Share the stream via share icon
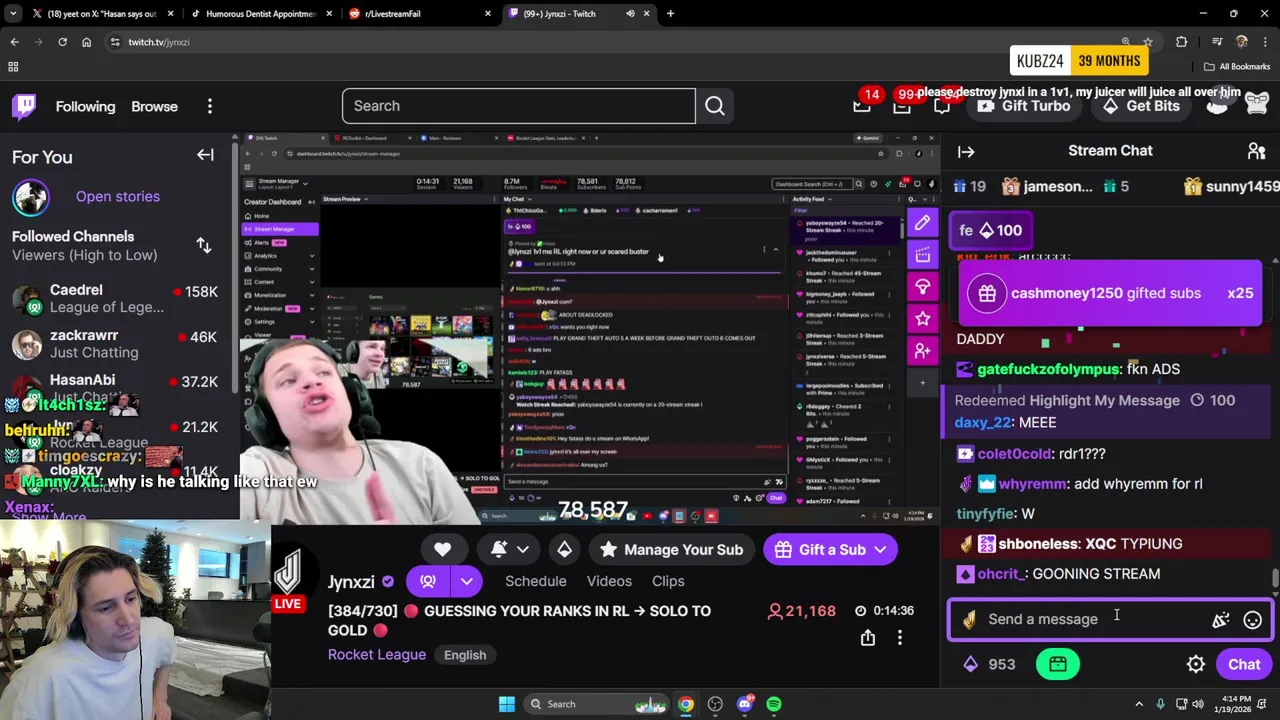 tap(867, 637)
